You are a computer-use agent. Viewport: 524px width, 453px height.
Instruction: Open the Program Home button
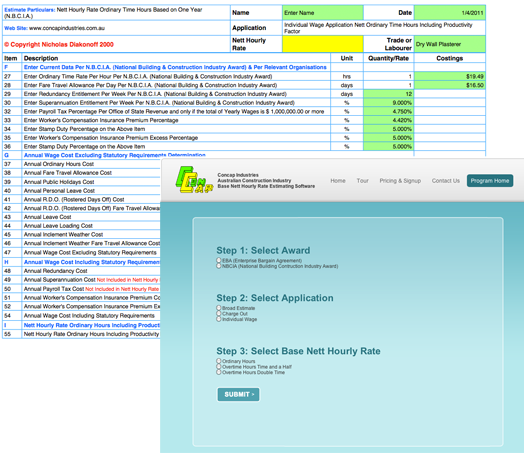tap(490, 181)
